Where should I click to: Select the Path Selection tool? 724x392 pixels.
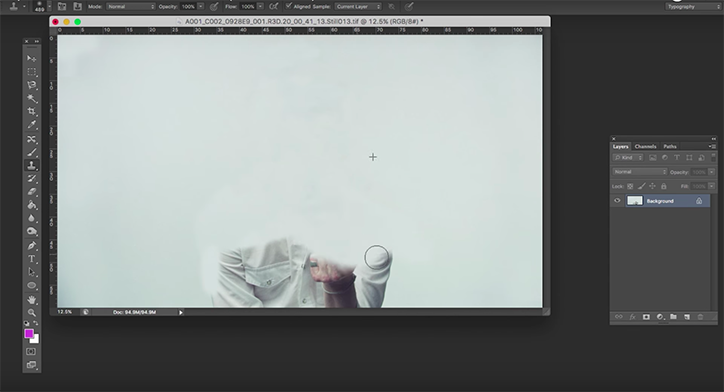click(31, 272)
